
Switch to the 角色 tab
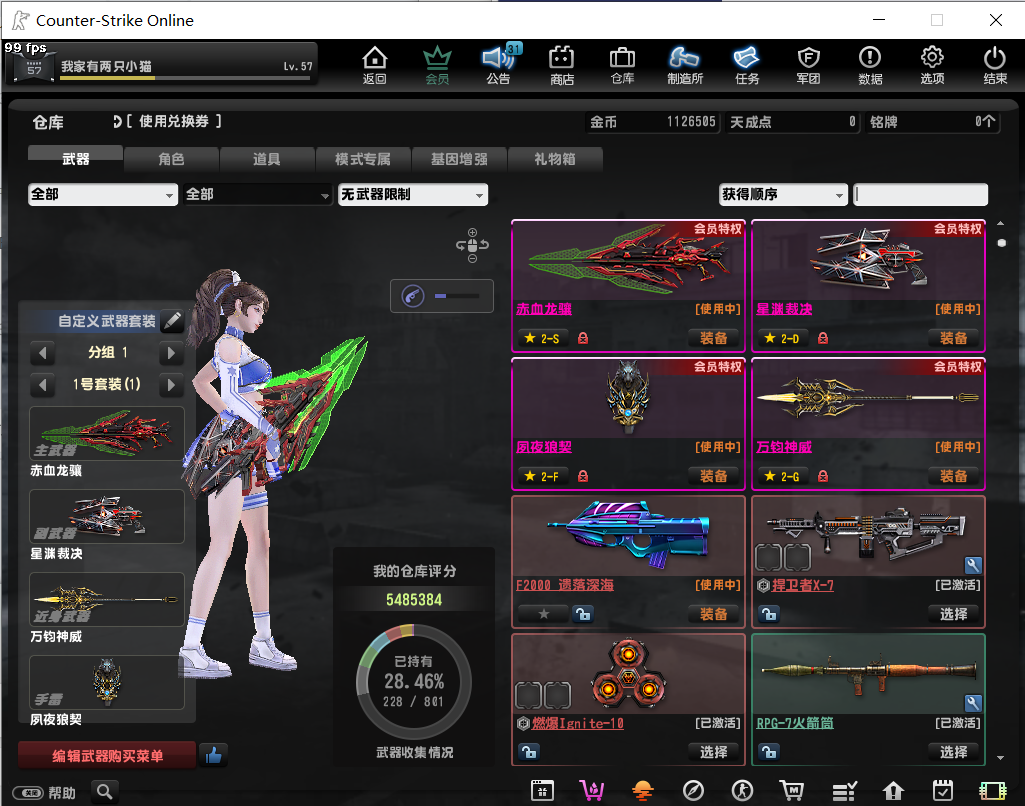[171, 159]
